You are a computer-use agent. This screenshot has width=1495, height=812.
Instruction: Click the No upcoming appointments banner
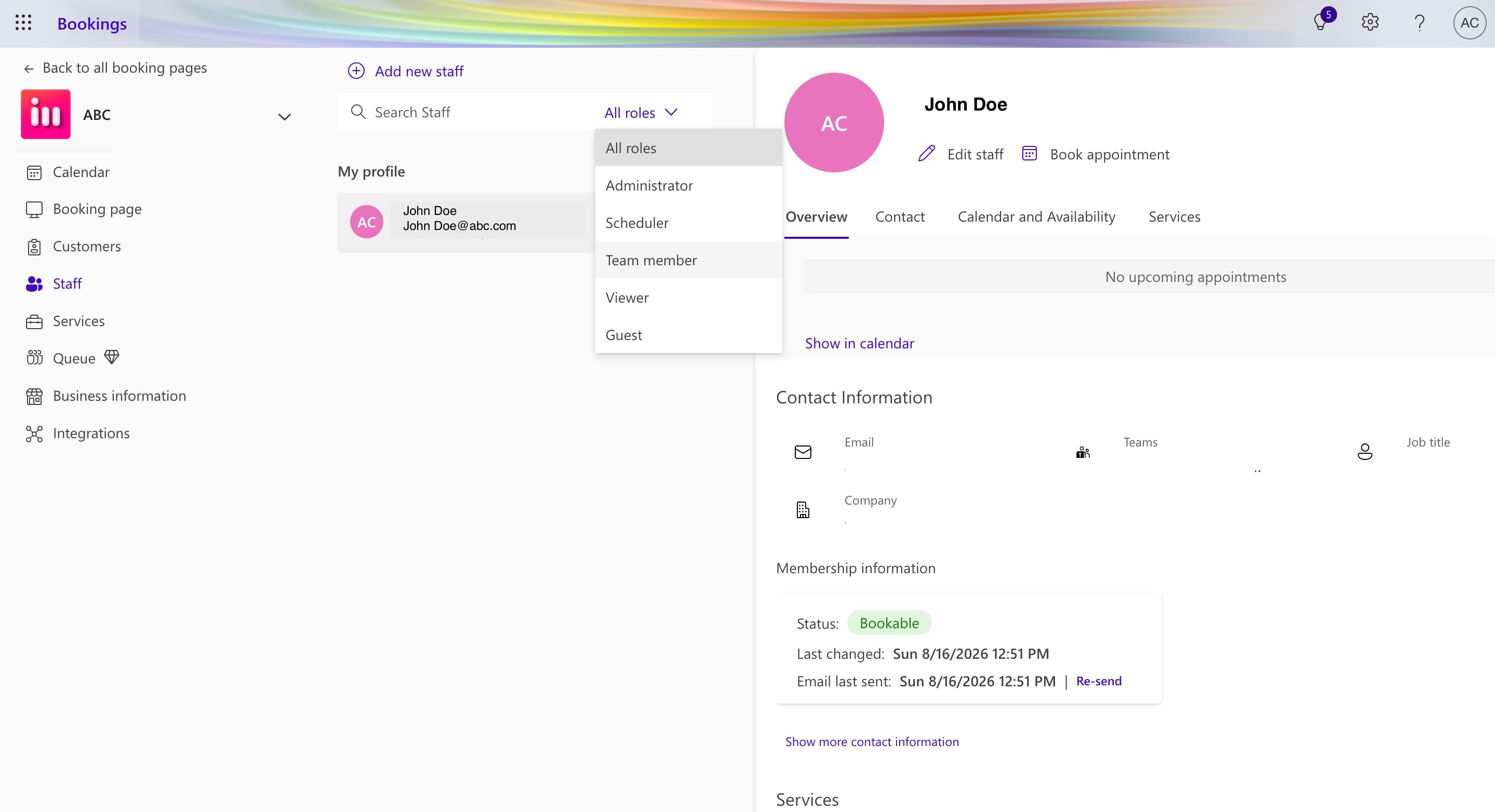tap(1150, 277)
